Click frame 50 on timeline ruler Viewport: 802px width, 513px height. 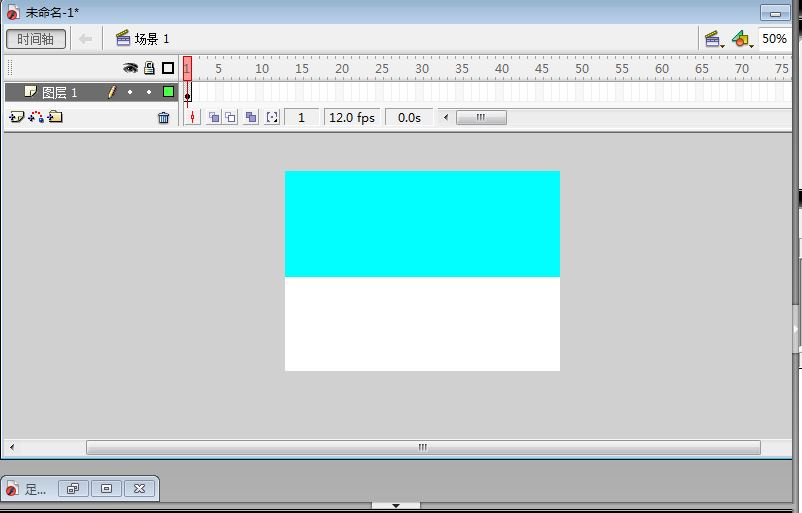click(x=582, y=69)
